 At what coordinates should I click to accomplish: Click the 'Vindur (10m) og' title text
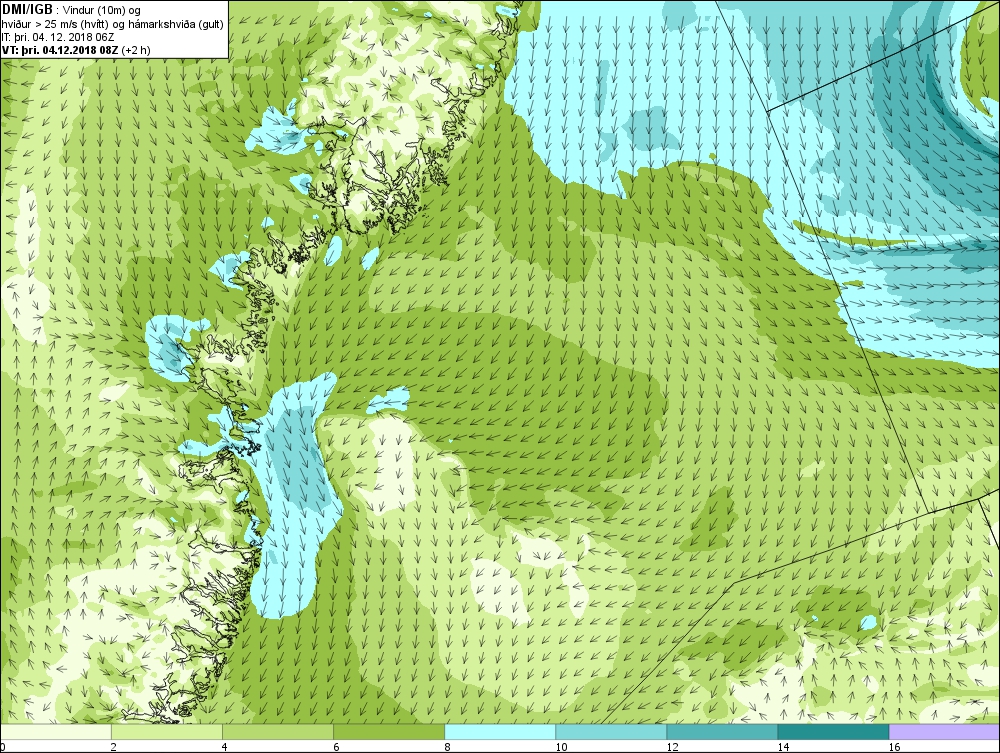point(103,10)
